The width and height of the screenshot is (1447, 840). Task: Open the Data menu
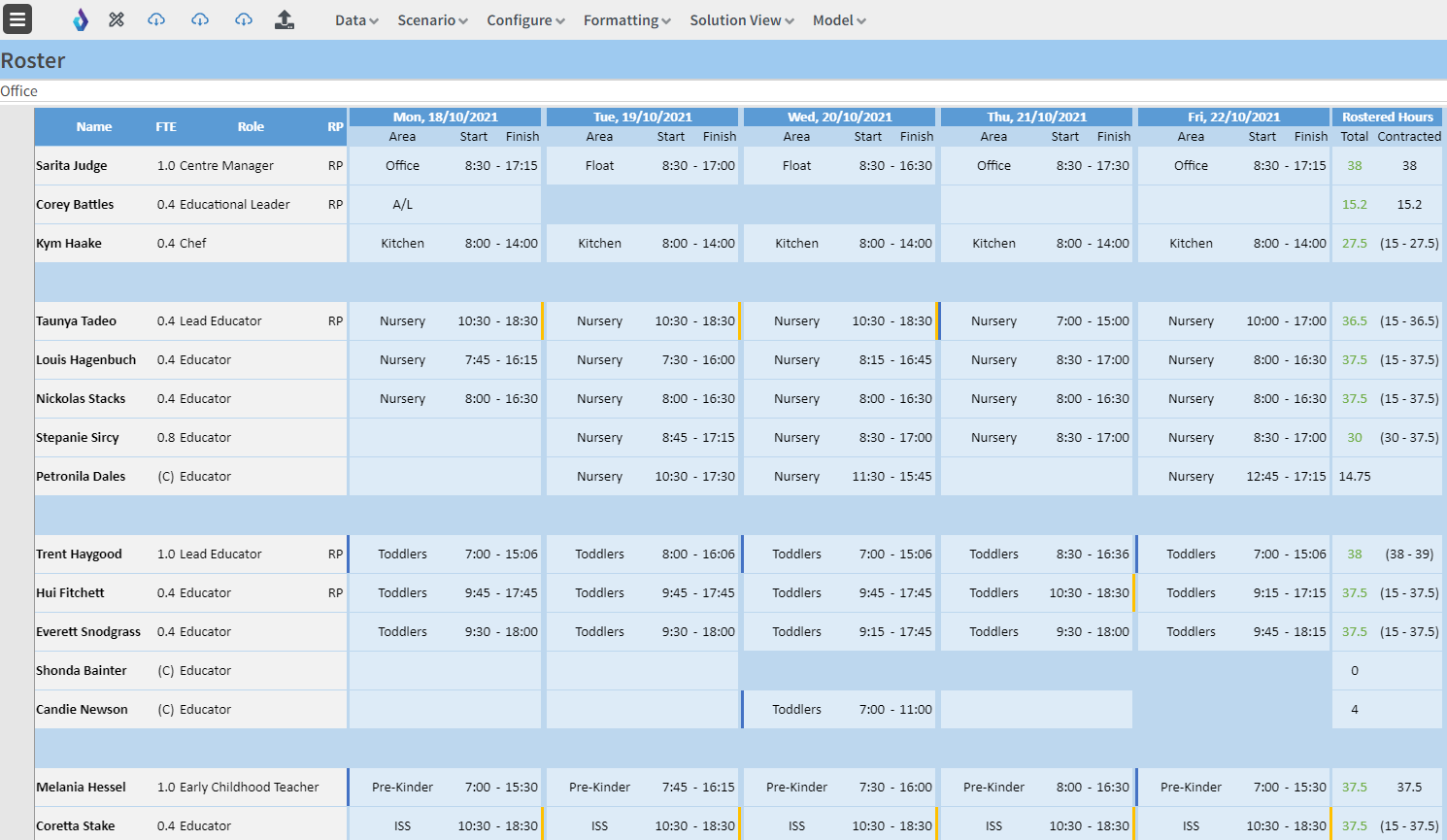tap(355, 19)
